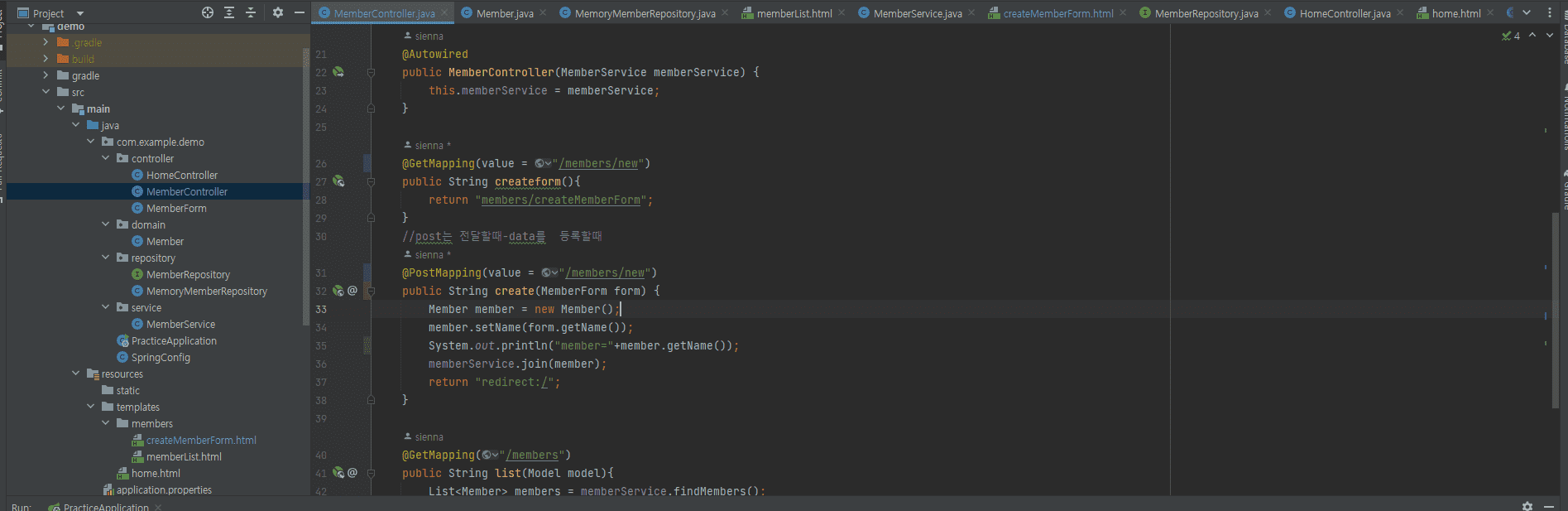1568x511 pixels.
Task: Open MemberRepository.java tab
Action: 1206,13
